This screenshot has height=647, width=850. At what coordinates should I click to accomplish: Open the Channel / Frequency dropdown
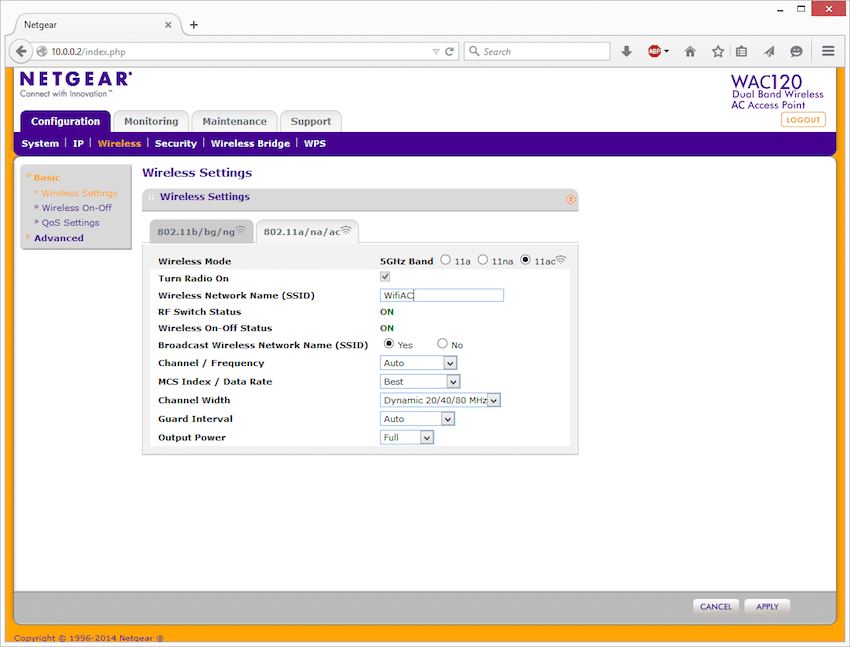(x=418, y=363)
